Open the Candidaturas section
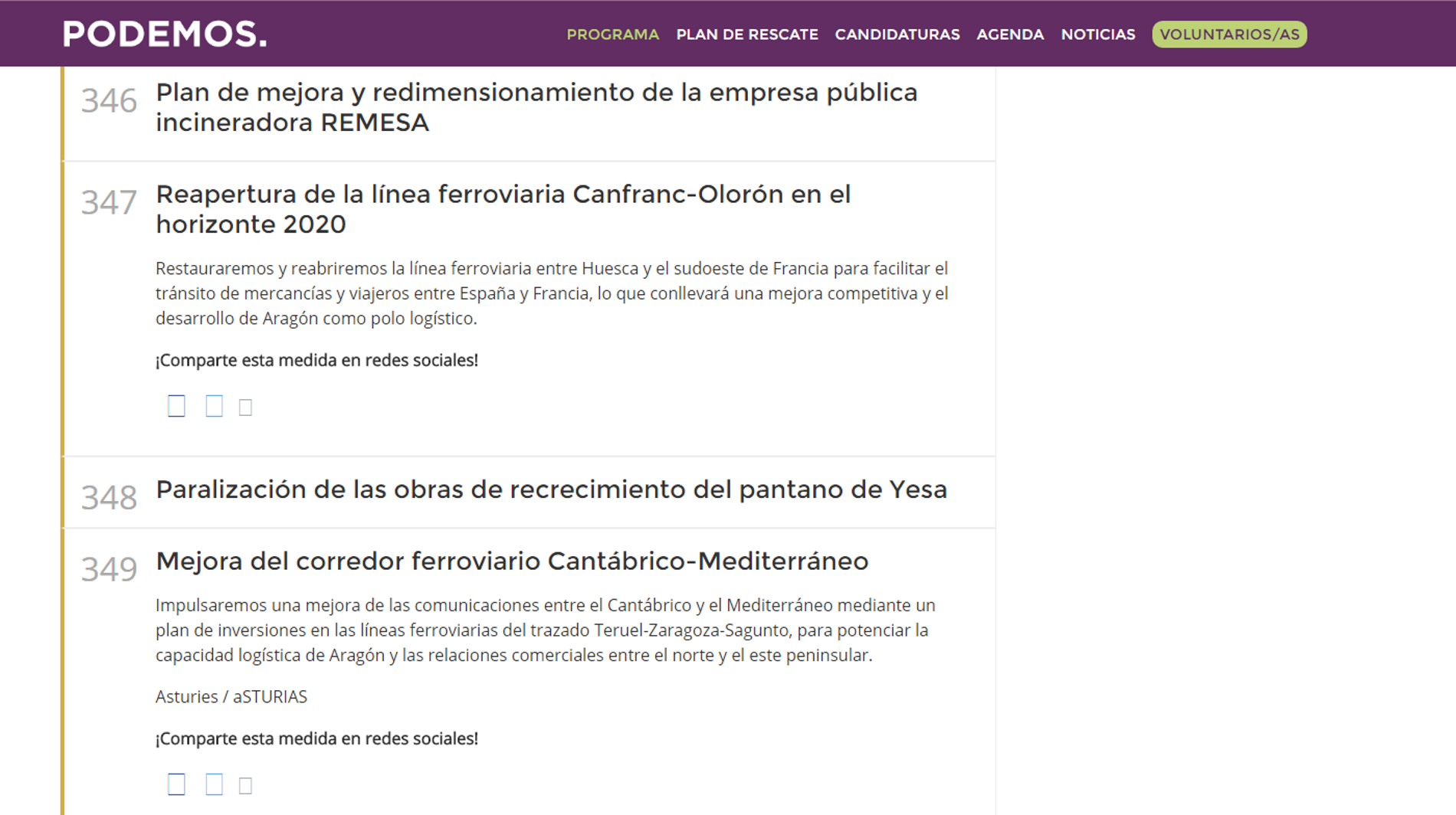This screenshot has width=1456, height=815. tap(897, 34)
